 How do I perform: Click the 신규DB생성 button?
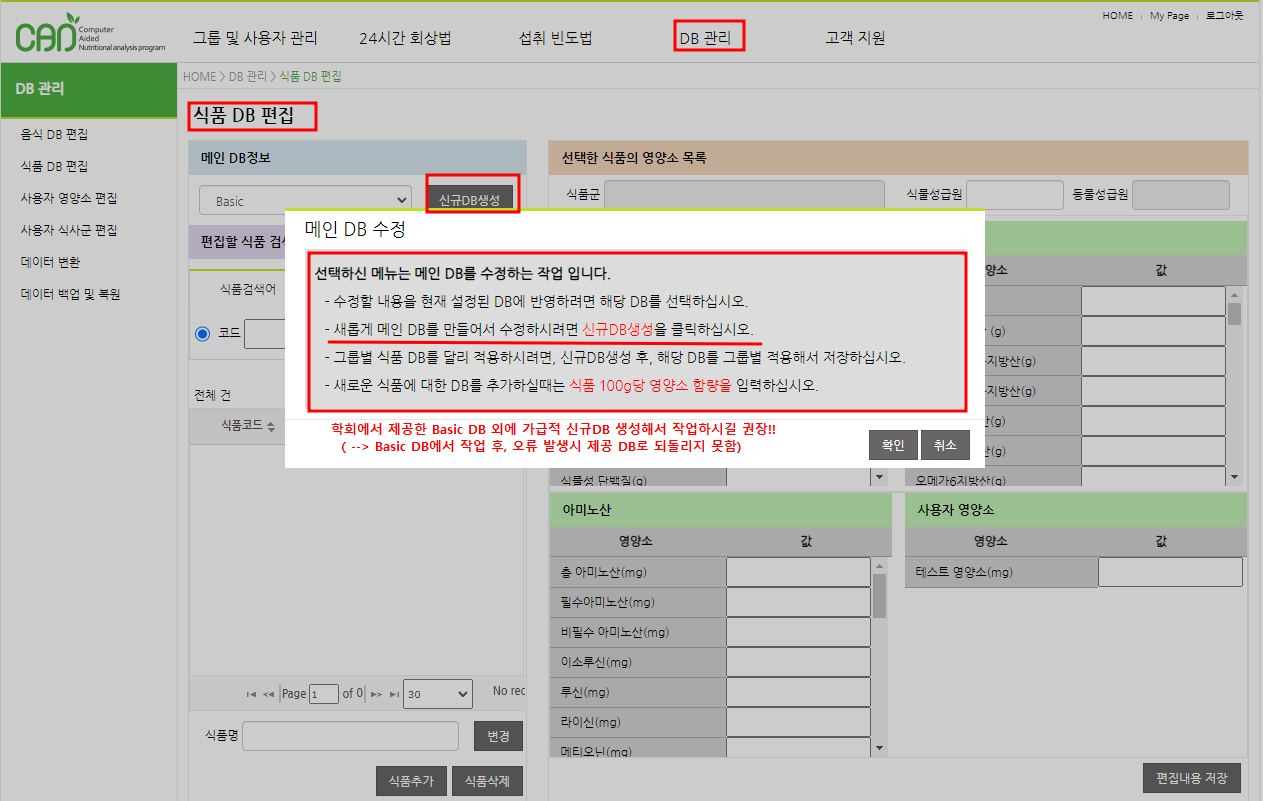469,200
